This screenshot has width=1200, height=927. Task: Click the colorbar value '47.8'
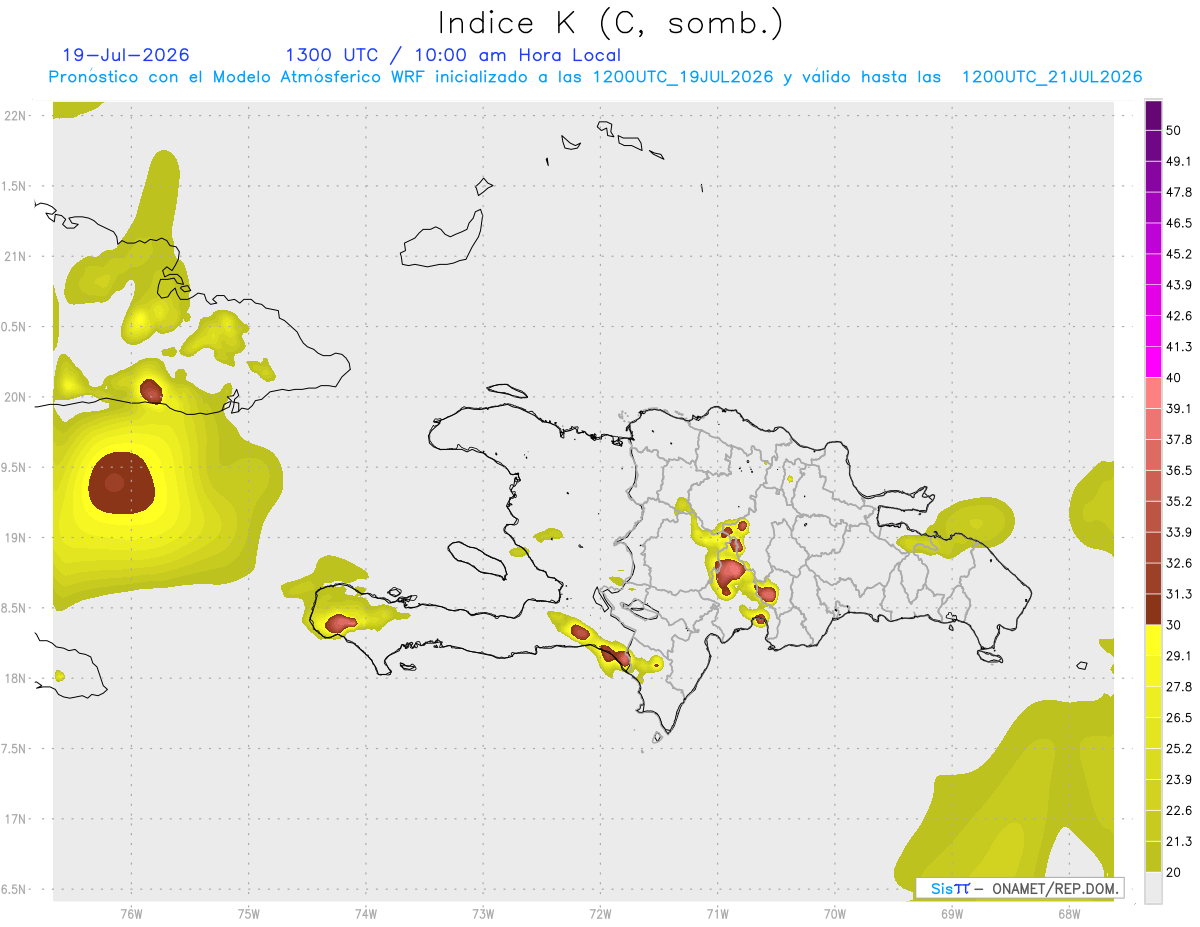click(1178, 192)
